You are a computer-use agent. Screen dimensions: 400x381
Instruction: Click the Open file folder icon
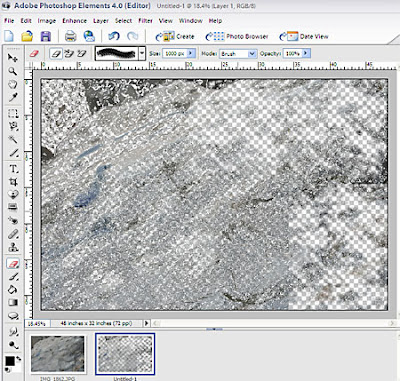[27, 36]
